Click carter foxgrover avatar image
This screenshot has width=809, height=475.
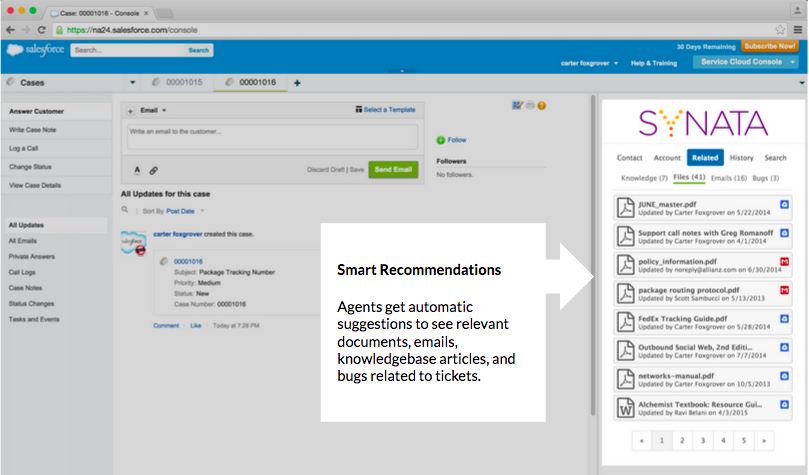(134, 242)
